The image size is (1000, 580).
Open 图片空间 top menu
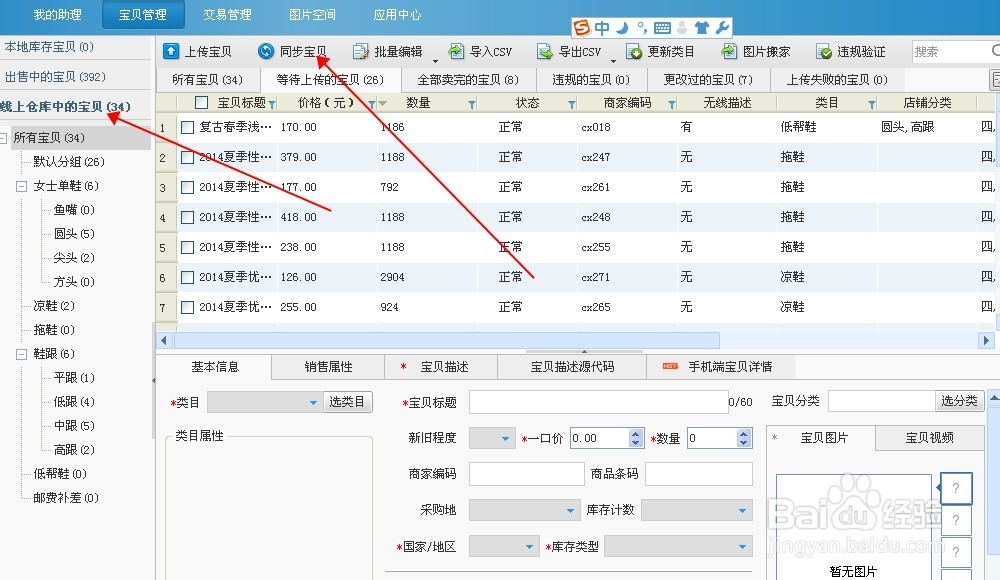point(312,14)
